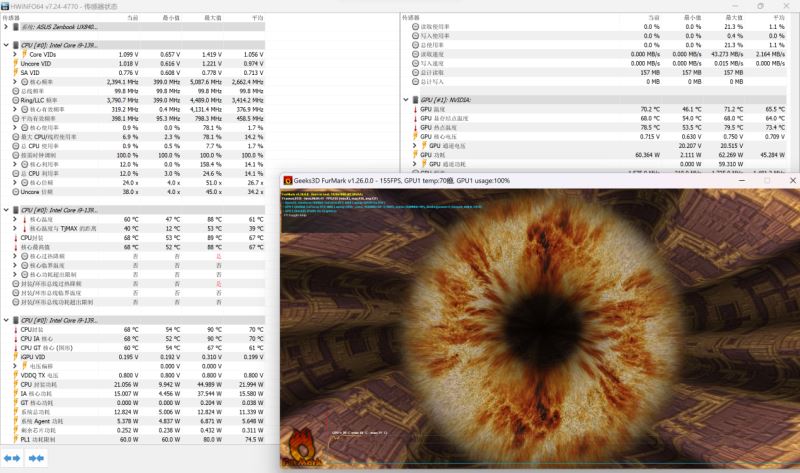Click clock icon of the 43.273 MB/s row
The image size is (800, 473).
pos(415,54)
